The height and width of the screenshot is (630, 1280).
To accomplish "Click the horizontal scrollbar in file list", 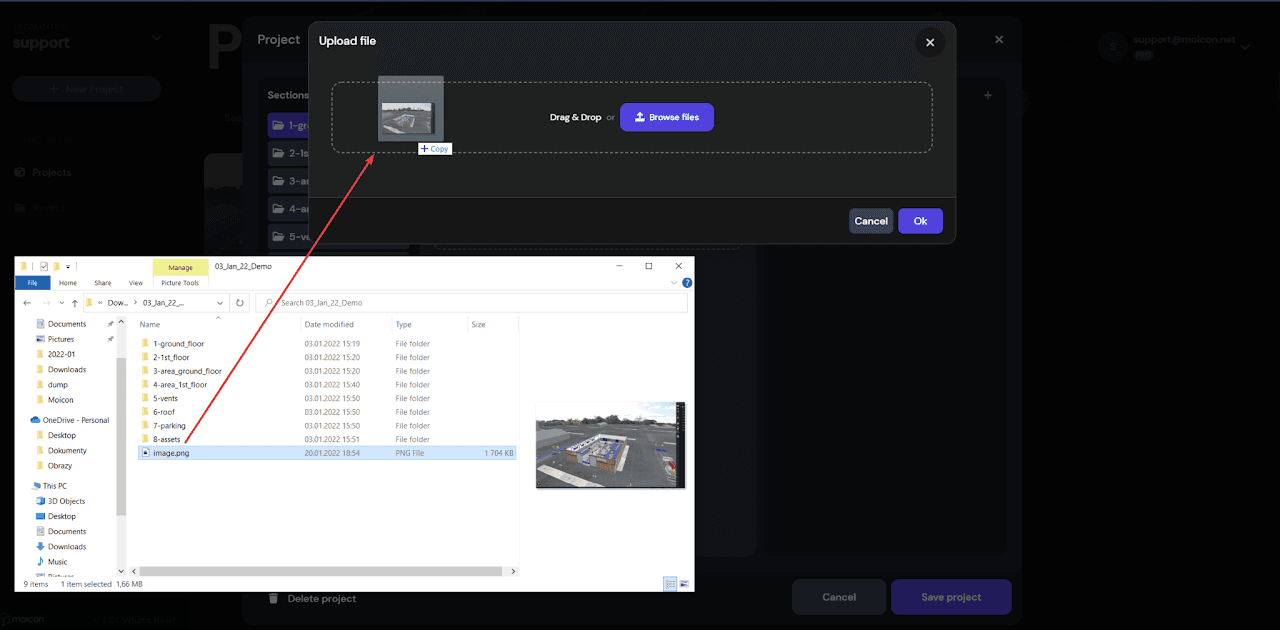I will tap(320, 571).
